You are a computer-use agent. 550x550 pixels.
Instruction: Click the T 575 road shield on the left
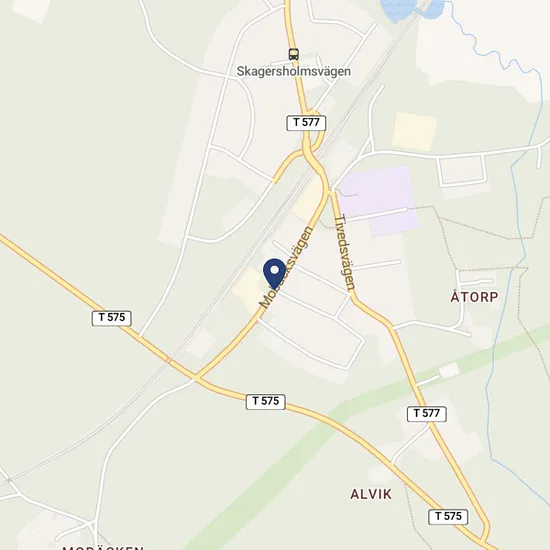coord(112,318)
